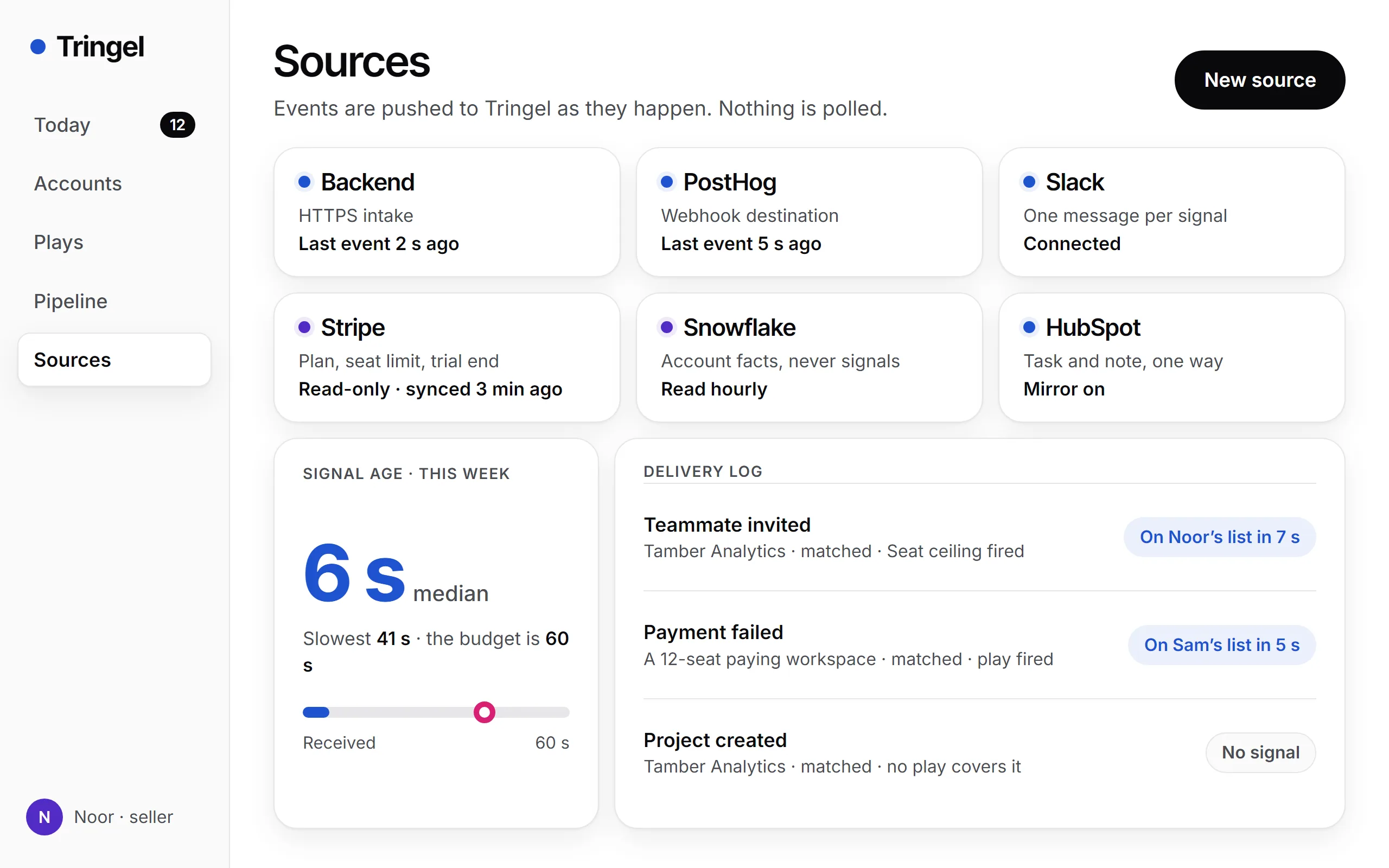Screen dimensions: 1389x868
Task: Click the HubSpot status dot
Action: 1029,327
